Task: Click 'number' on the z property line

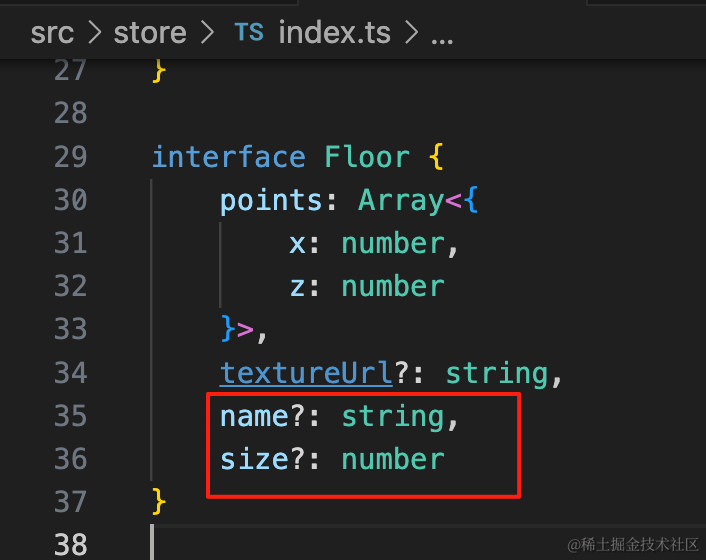Action: tap(393, 286)
